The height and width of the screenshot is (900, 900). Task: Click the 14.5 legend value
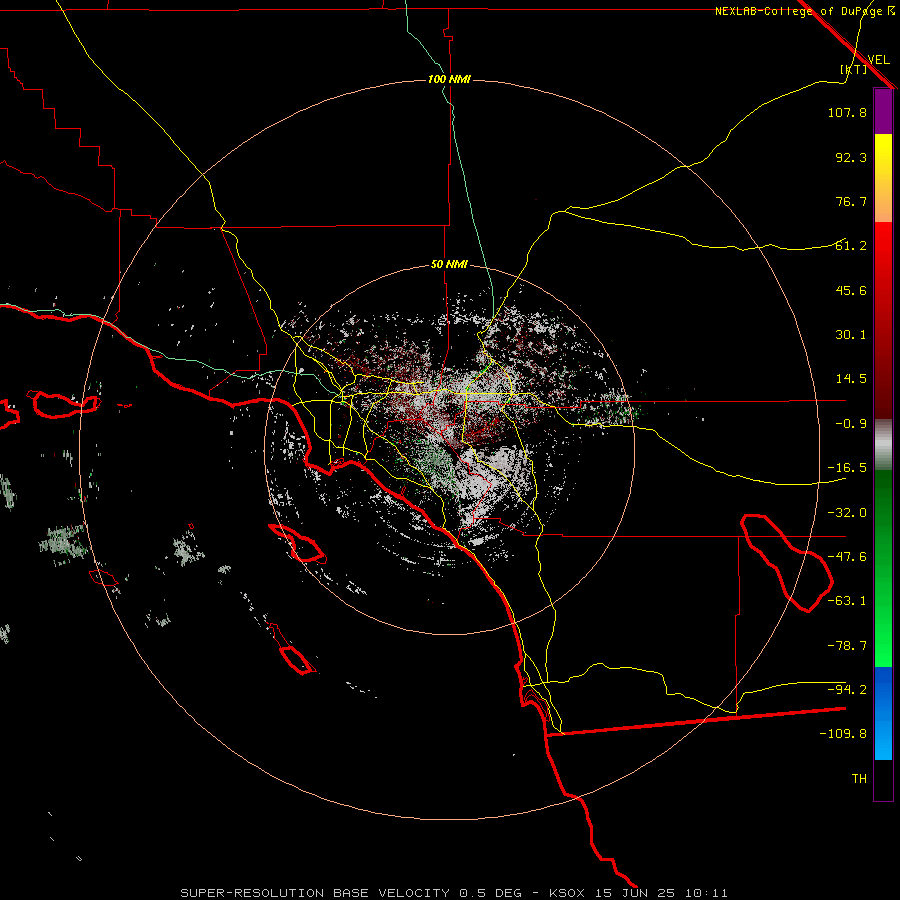[851, 379]
